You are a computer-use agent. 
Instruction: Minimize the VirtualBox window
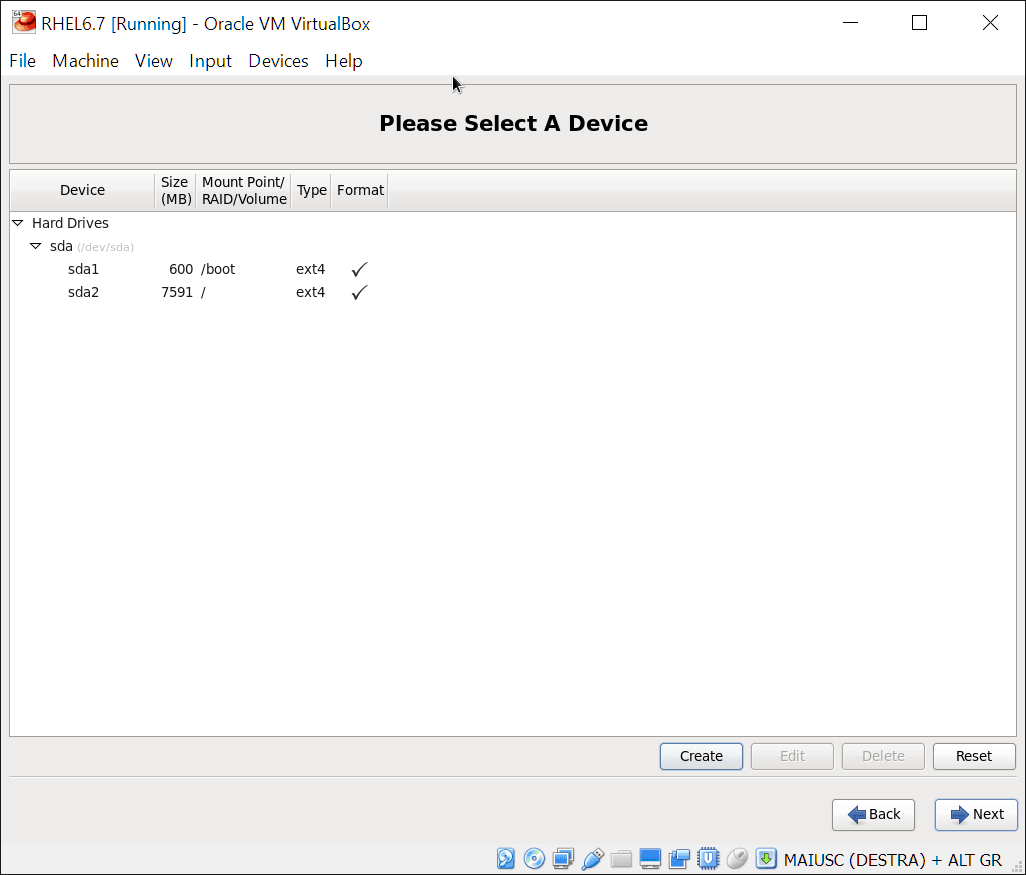click(x=850, y=23)
